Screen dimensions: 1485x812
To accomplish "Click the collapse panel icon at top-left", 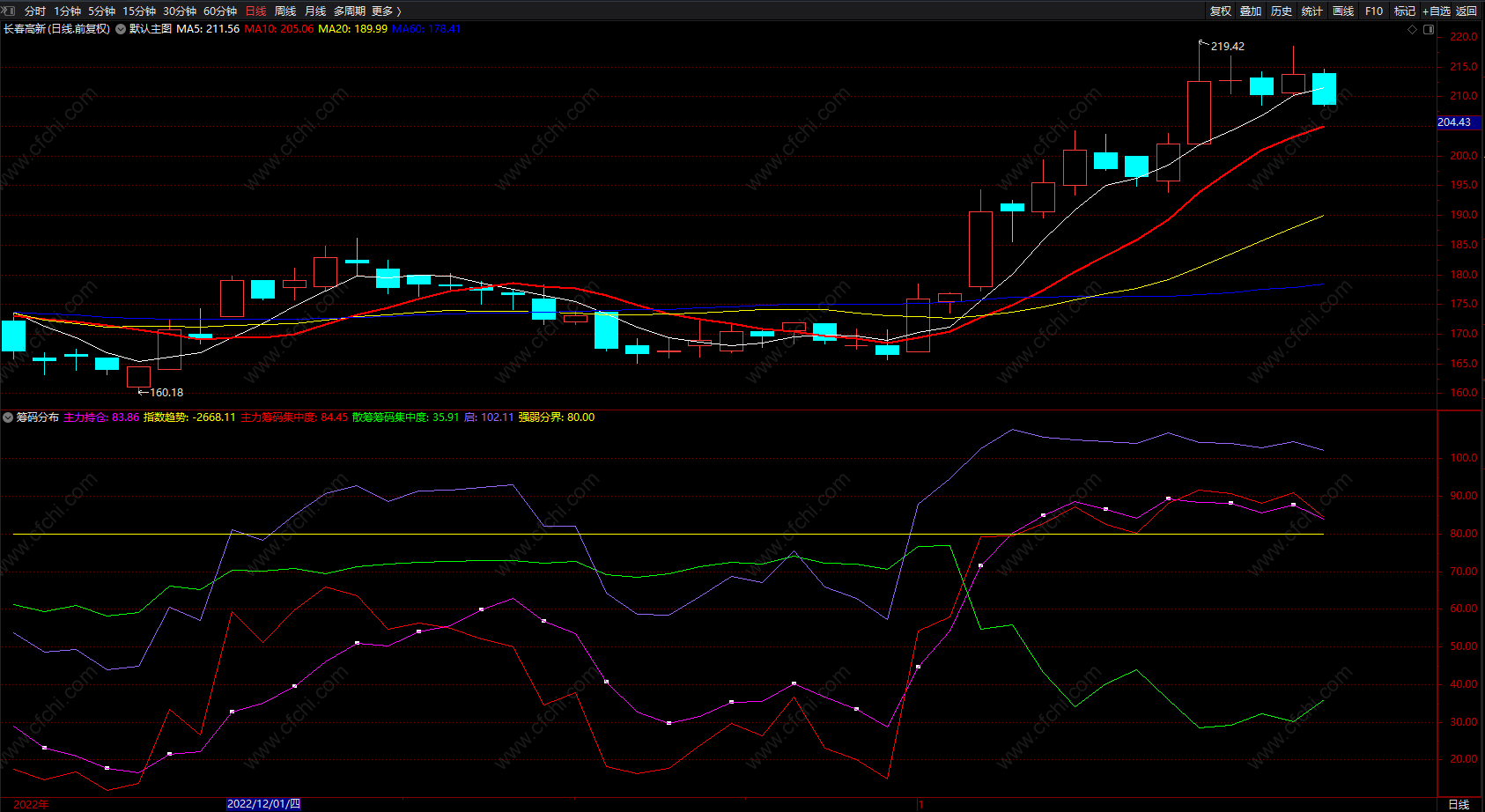I will [9, 11].
